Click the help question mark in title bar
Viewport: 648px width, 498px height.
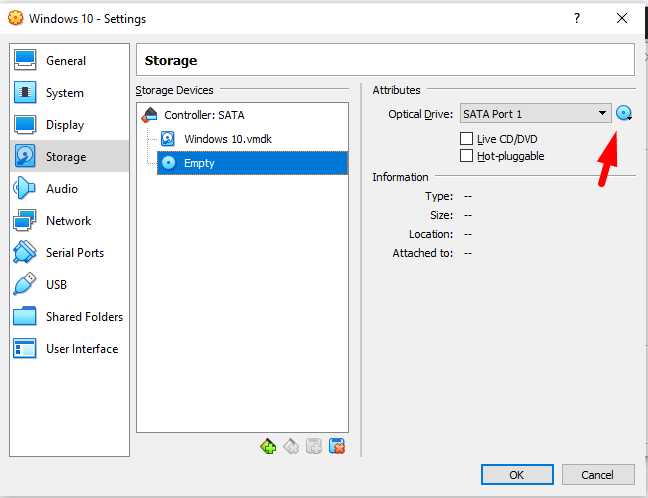(x=576, y=18)
